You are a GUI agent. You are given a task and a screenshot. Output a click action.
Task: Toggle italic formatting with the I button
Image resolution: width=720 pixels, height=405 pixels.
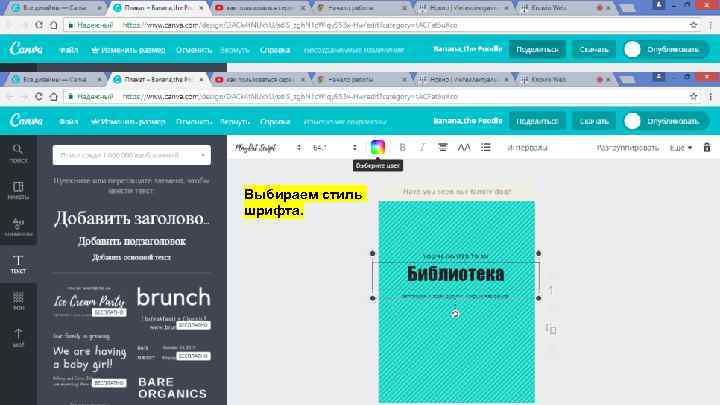422,147
